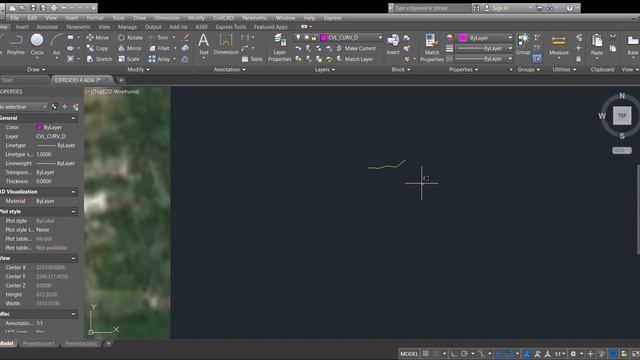The width and height of the screenshot is (640, 360).
Task: Expand the Draw panel
Action: (x=36, y=69)
